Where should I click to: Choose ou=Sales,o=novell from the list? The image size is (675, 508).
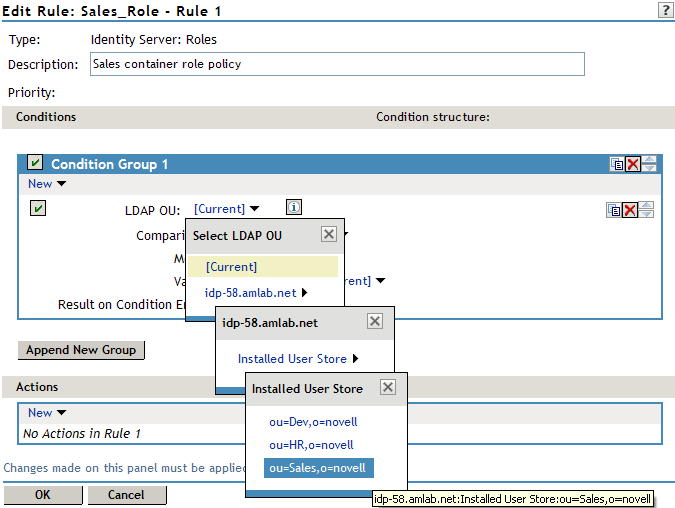317,468
